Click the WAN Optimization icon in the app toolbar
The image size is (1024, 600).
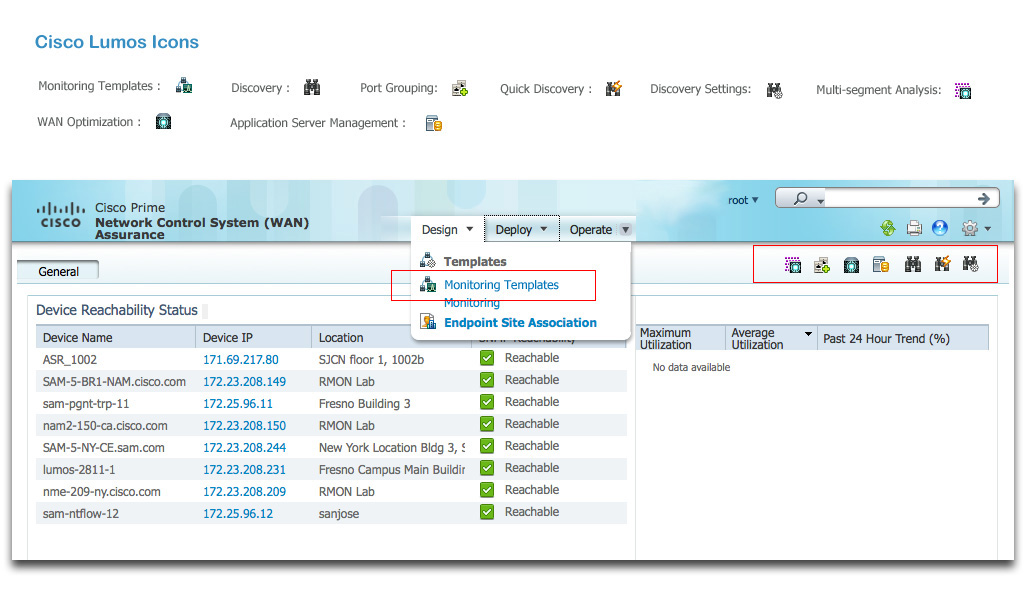(851, 265)
